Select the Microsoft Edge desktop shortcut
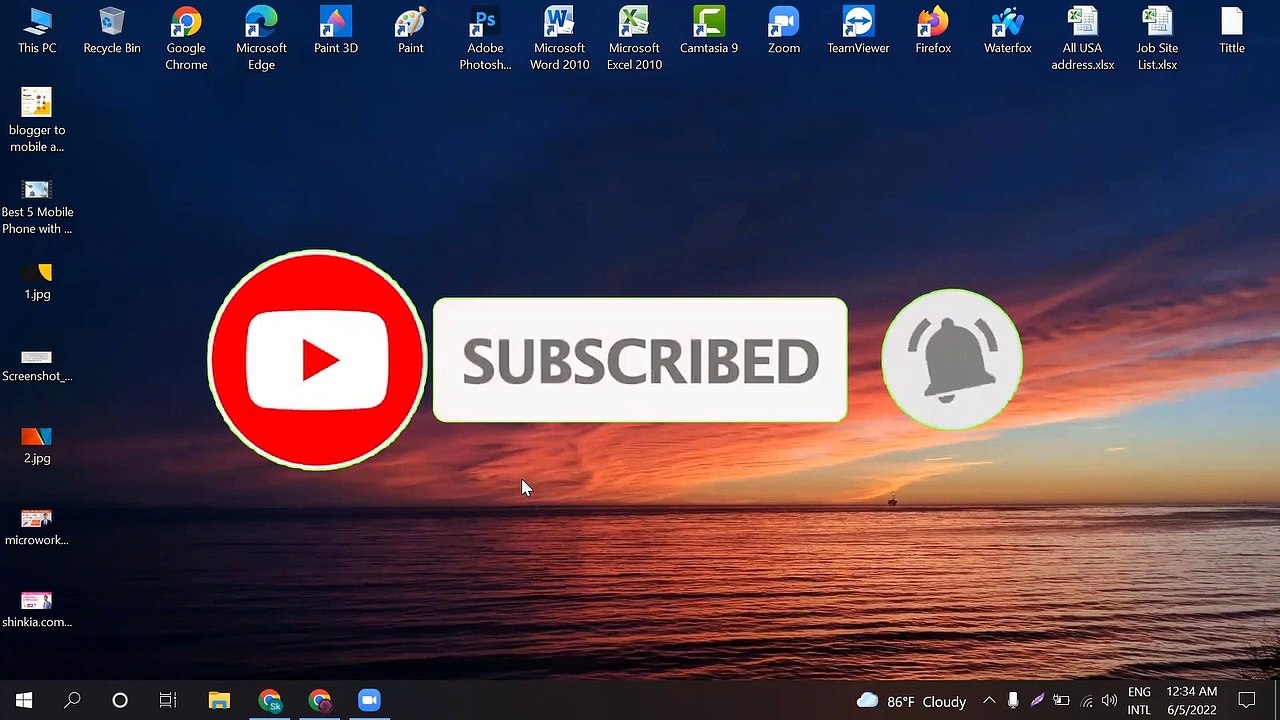The image size is (1280, 720). click(x=261, y=39)
